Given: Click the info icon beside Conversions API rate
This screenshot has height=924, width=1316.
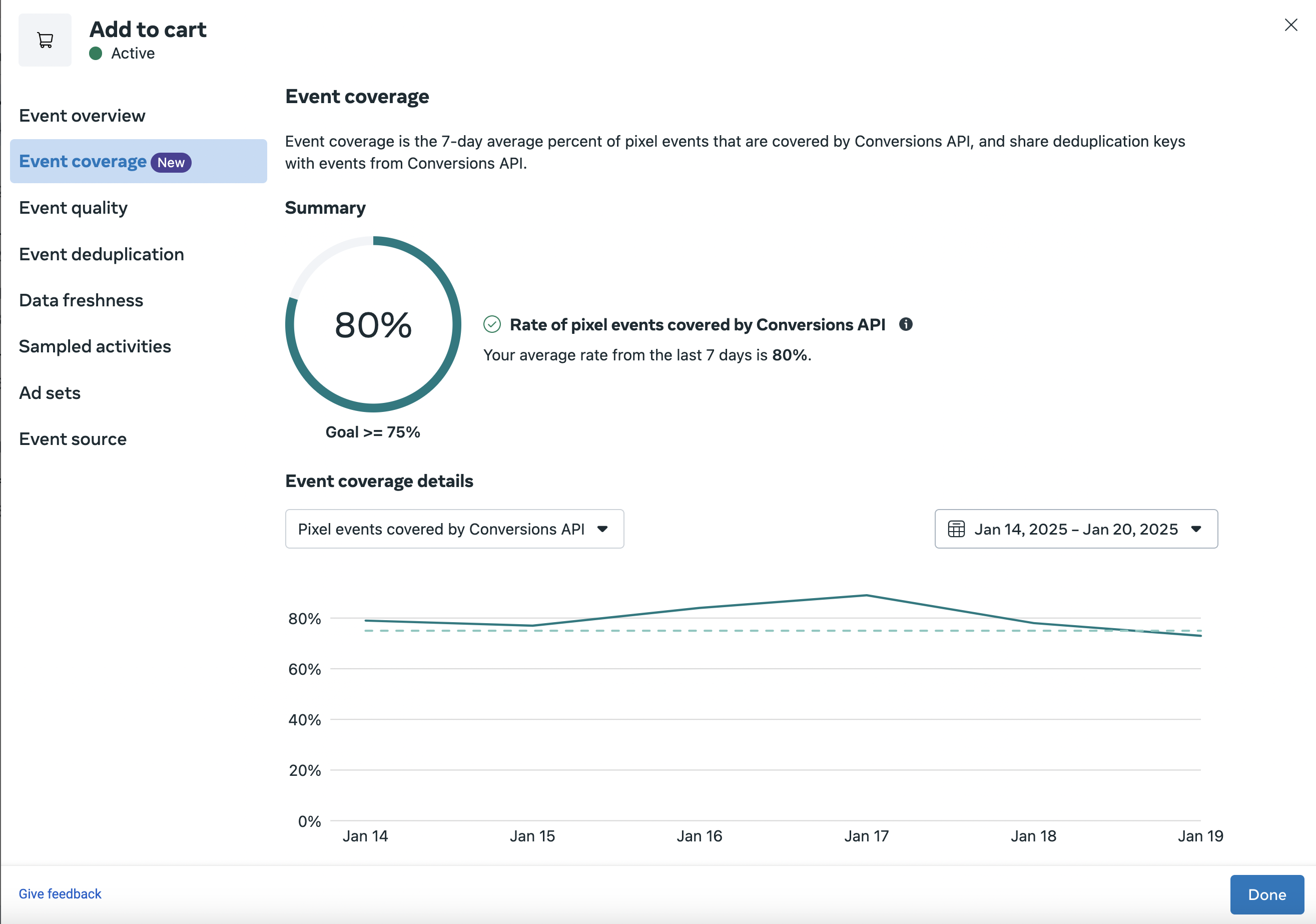Looking at the screenshot, I should [906, 324].
